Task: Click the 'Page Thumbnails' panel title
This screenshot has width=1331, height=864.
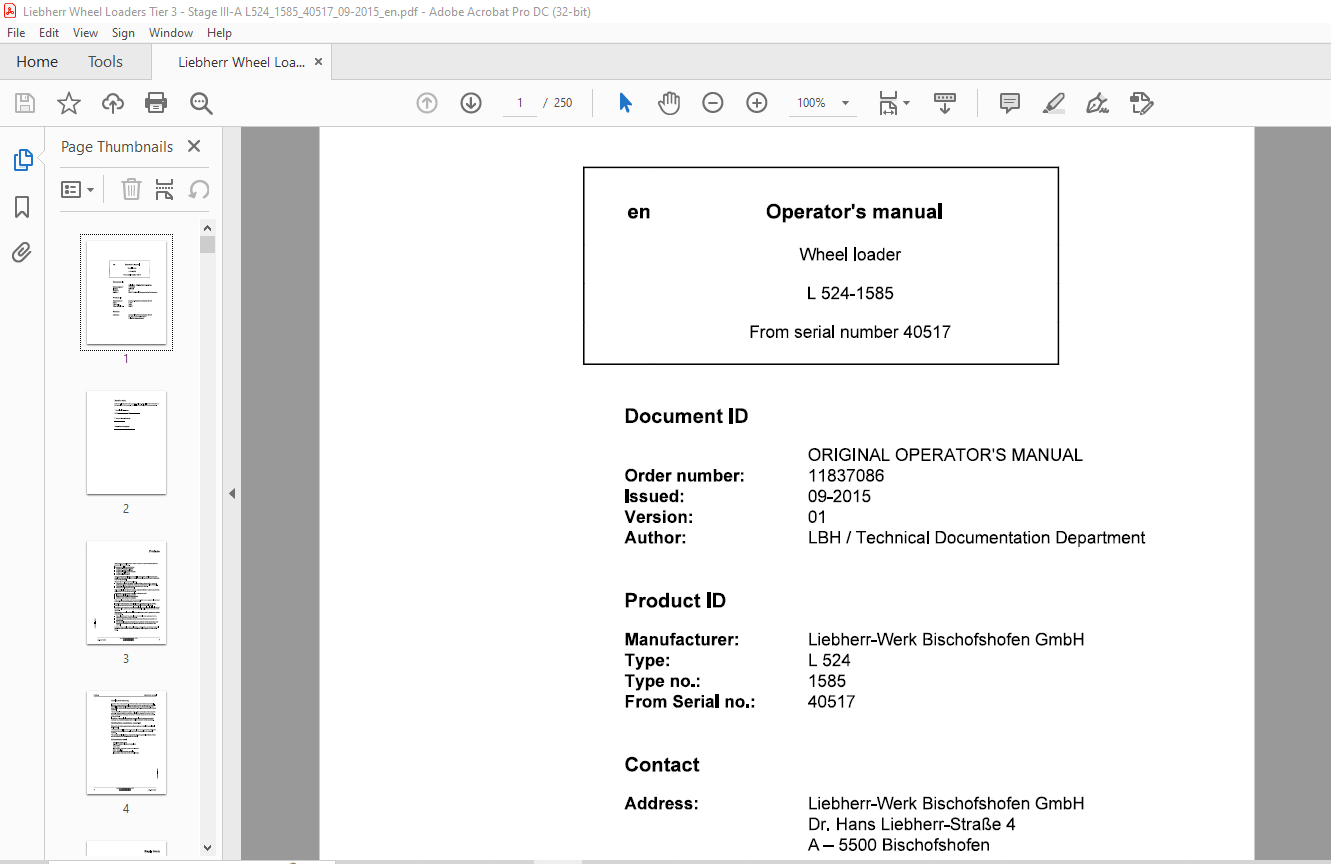Action: [x=117, y=146]
